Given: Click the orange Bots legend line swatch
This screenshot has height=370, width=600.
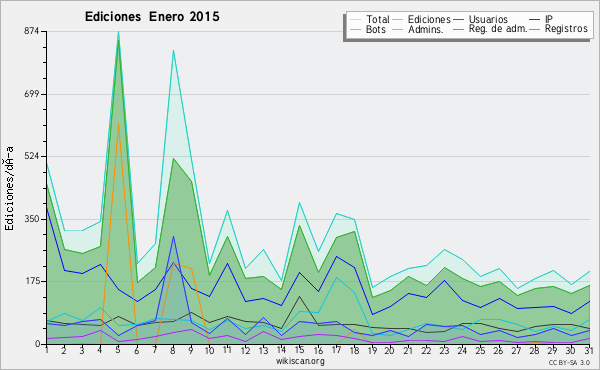Looking at the screenshot, I should click(x=356, y=29).
